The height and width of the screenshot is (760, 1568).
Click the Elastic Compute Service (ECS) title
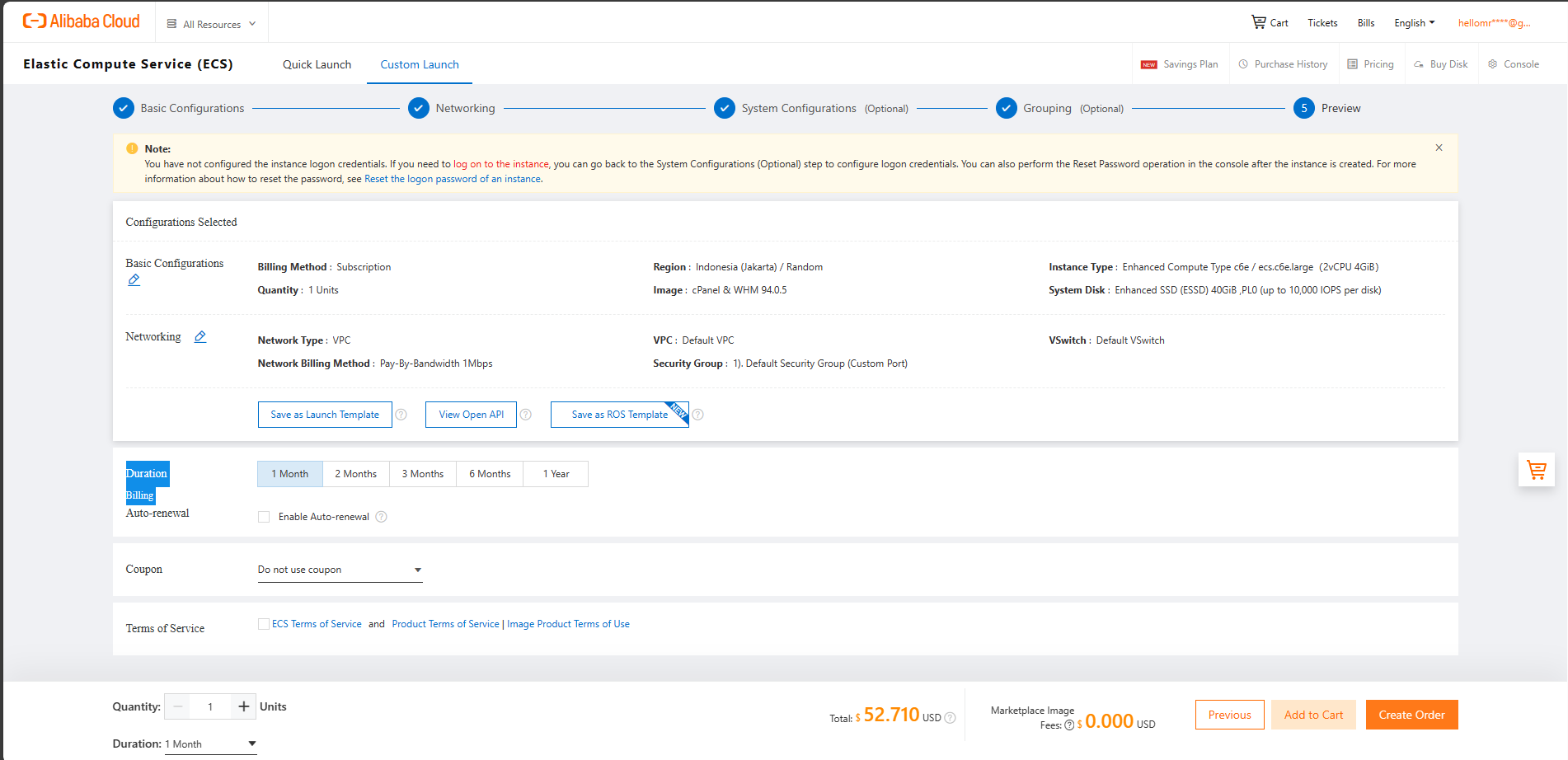coord(128,64)
